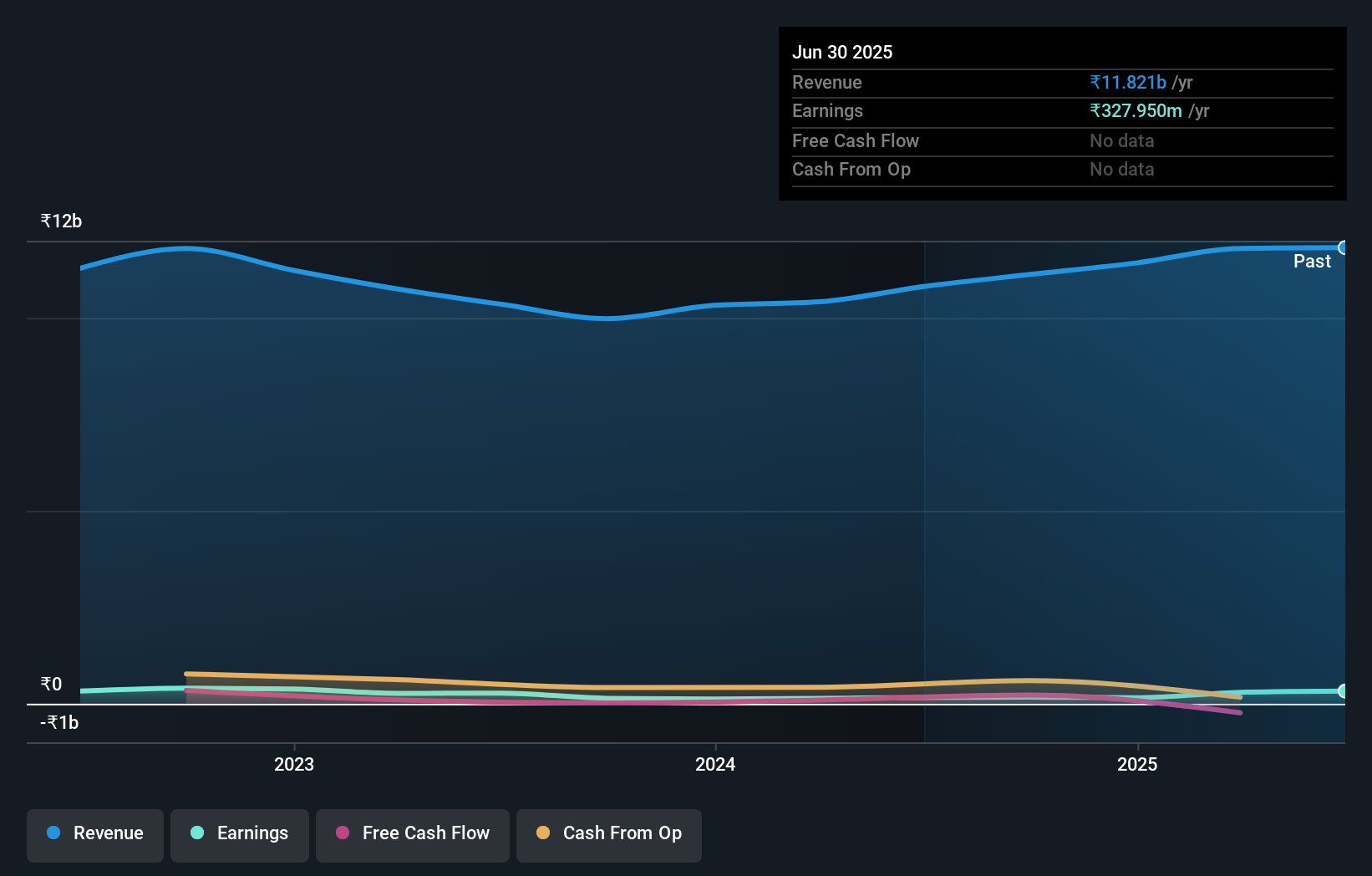Screen dimensions: 1372x876
Task: Select the Revenue endpoint marker at Jun 2025
Action: [1344, 247]
